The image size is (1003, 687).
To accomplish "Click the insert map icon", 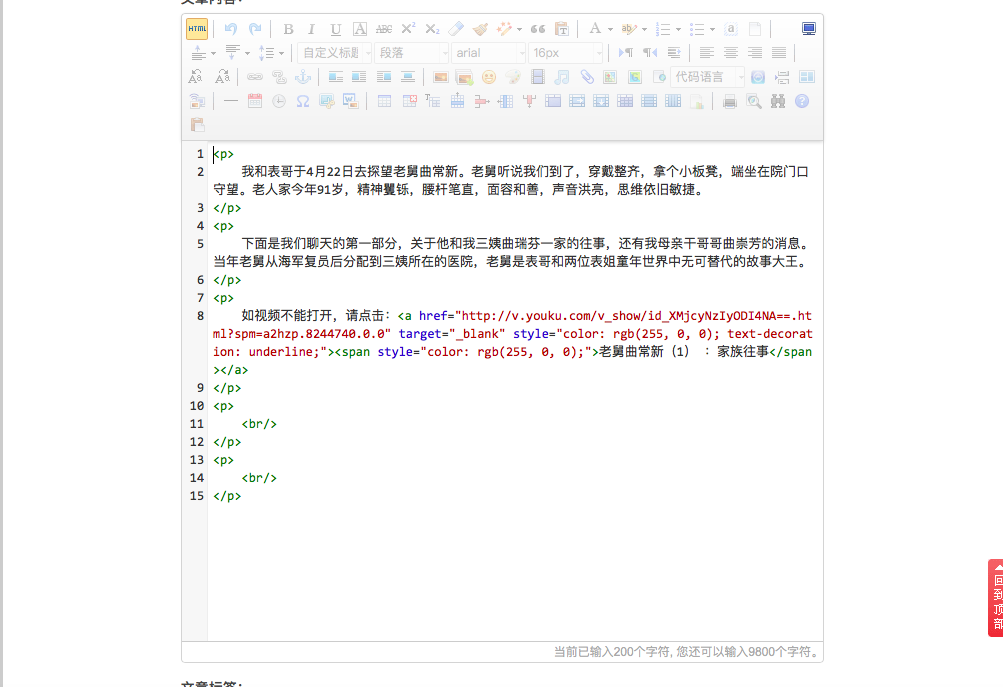I will pyautogui.click(x=610, y=77).
